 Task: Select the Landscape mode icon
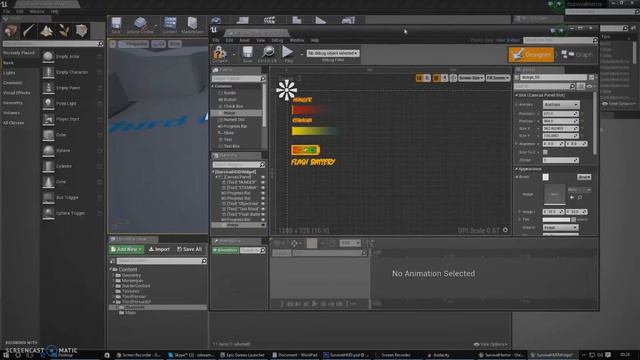[46, 31]
